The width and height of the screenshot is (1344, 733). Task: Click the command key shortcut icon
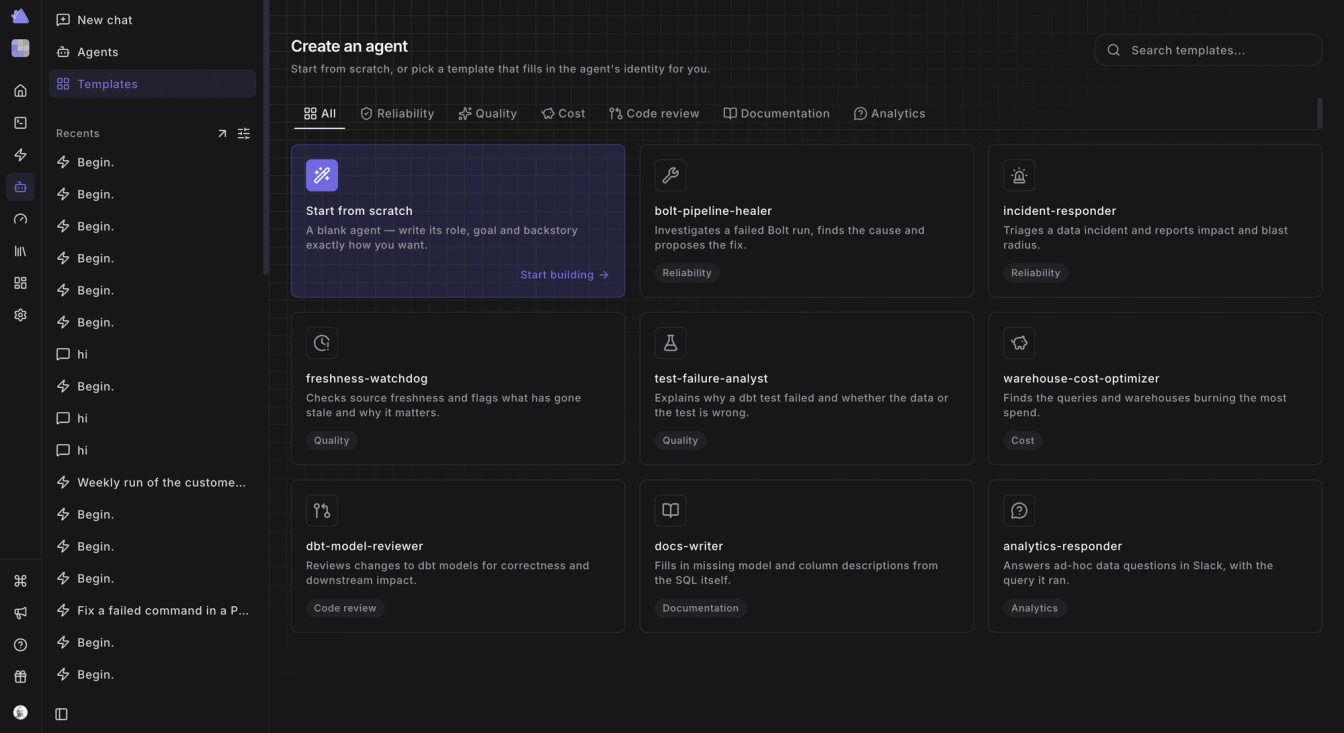click(20, 581)
